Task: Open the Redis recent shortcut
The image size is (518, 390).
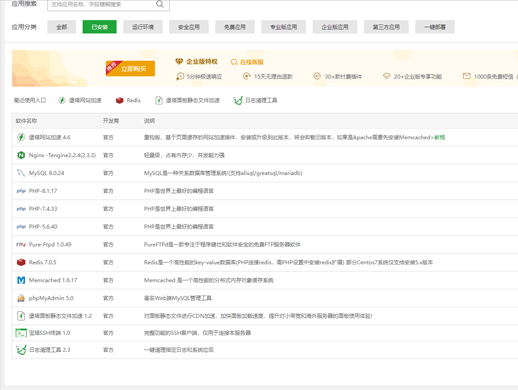Action: 128,100
